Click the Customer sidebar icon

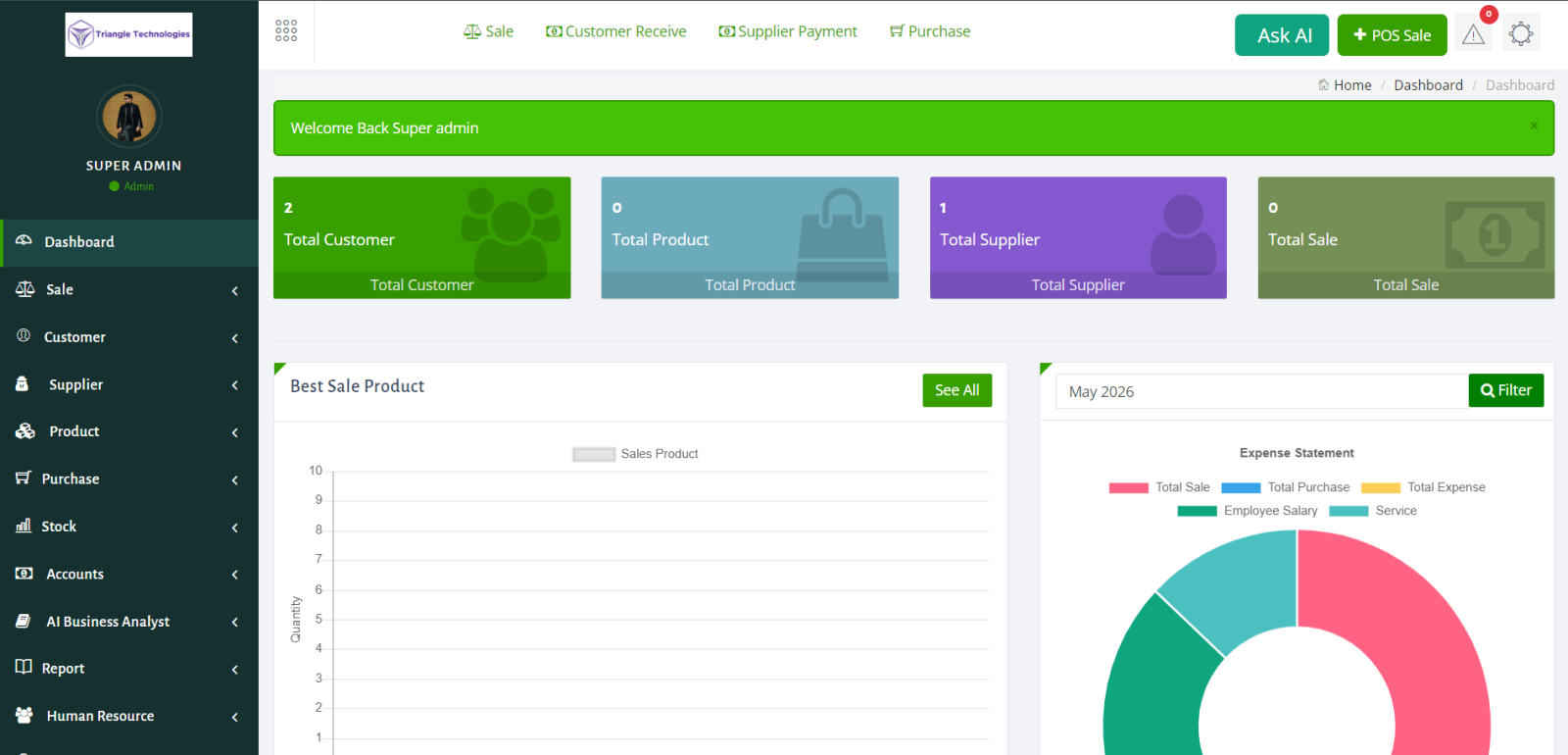[24, 336]
